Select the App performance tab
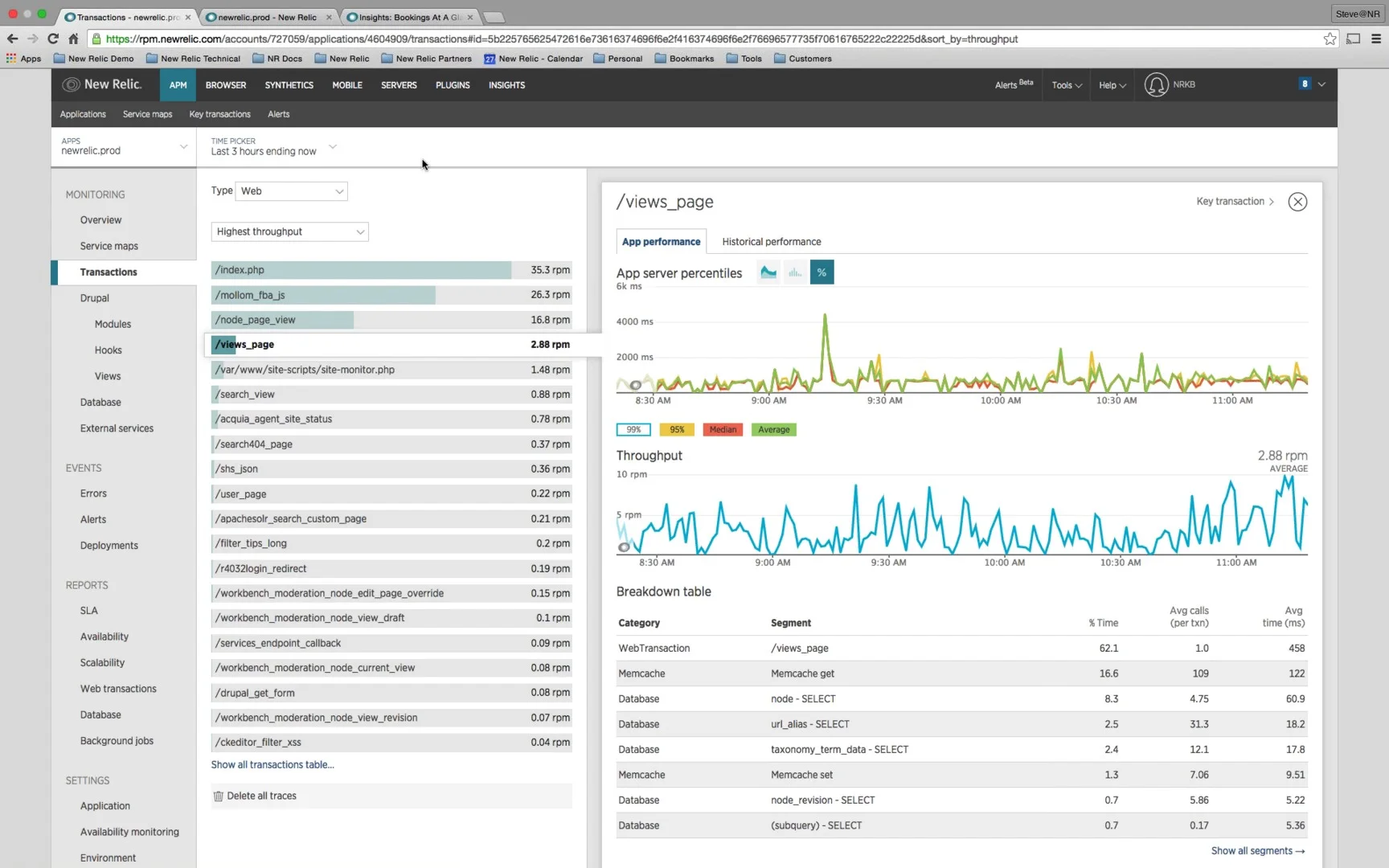Image resolution: width=1389 pixels, height=868 pixels. 661,242
